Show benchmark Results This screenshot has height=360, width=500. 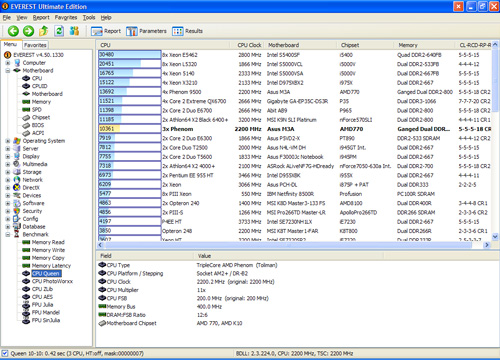pos(187,31)
